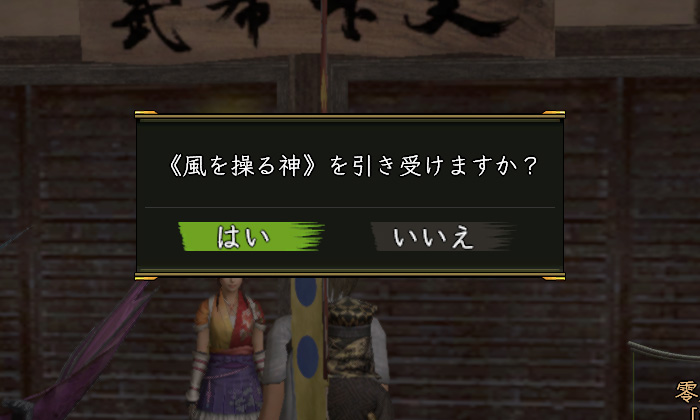Select the woman in the purple skirt
Viewport: 700px width, 420px height.
(x=227, y=348)
